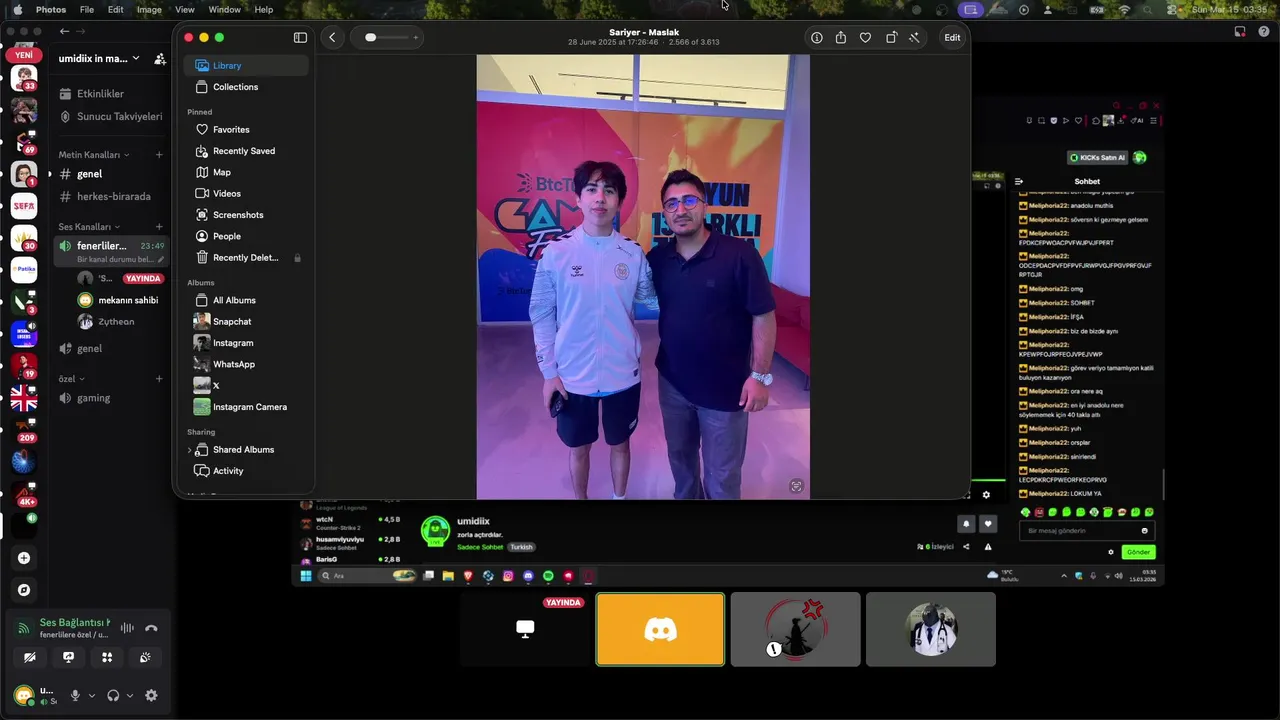Image resolution: width=1280 pixels, height=720 pixels.
Task: Add channel to Ses Kanalları
Action: [x=159, y=227]
